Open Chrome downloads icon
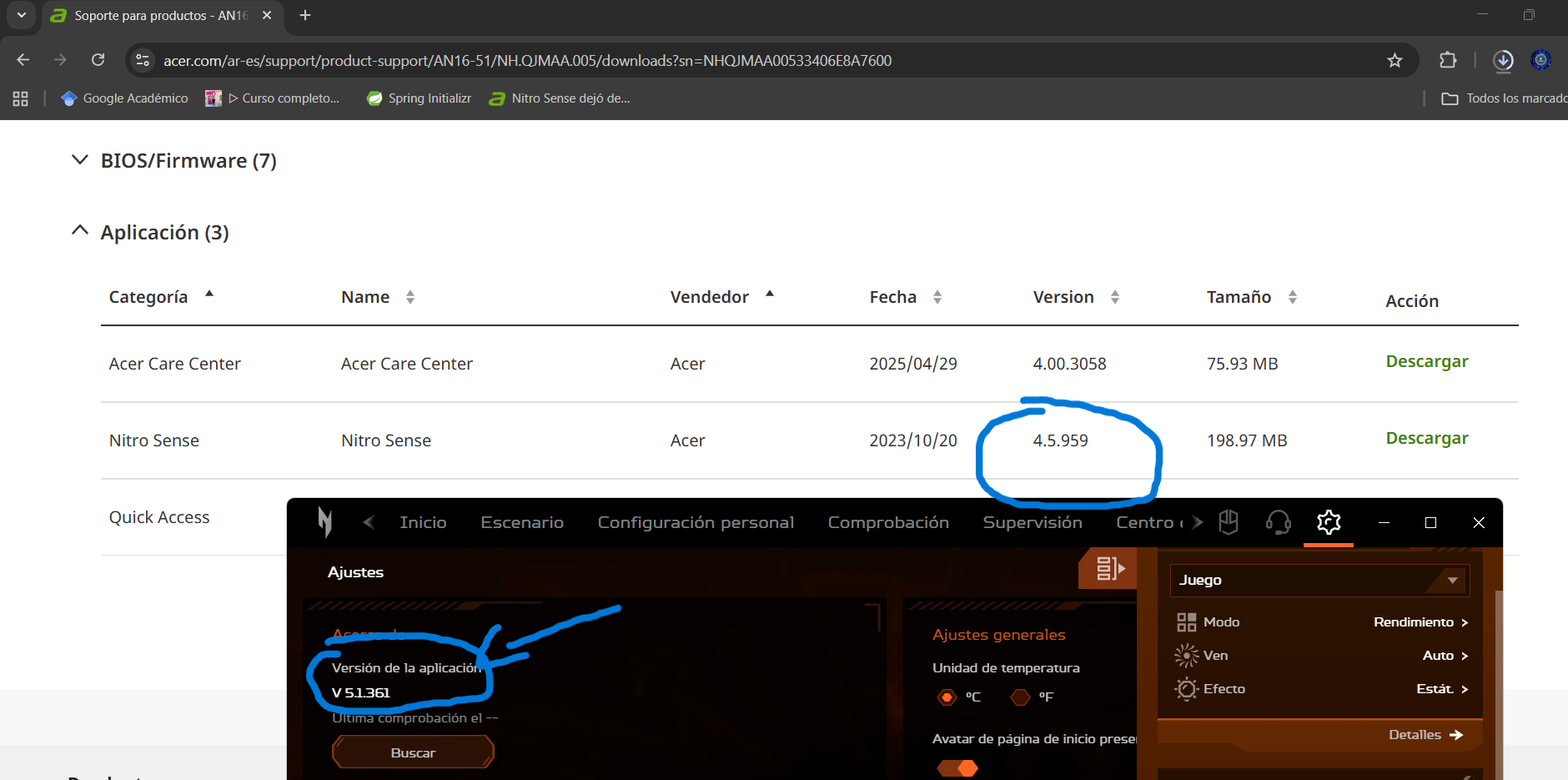 click(1503, 60)
